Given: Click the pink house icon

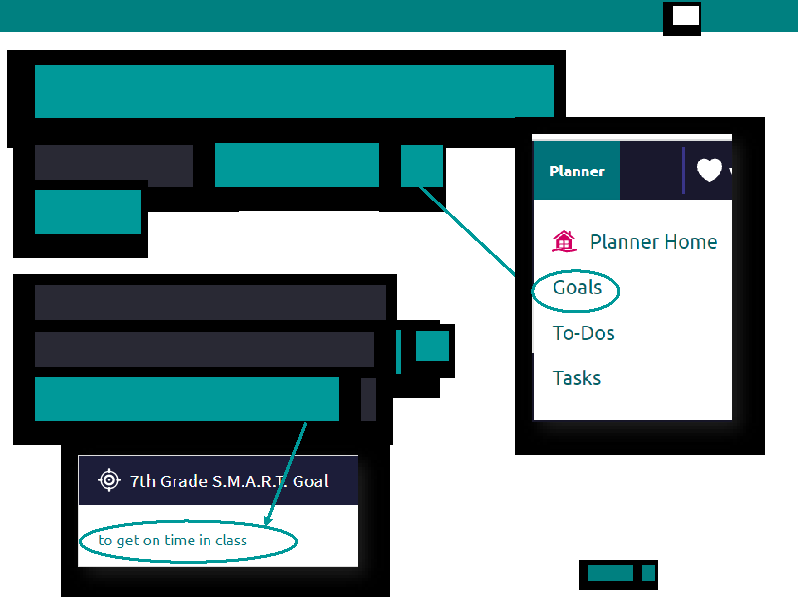Looking at the screenshot, I should point(564,241).
